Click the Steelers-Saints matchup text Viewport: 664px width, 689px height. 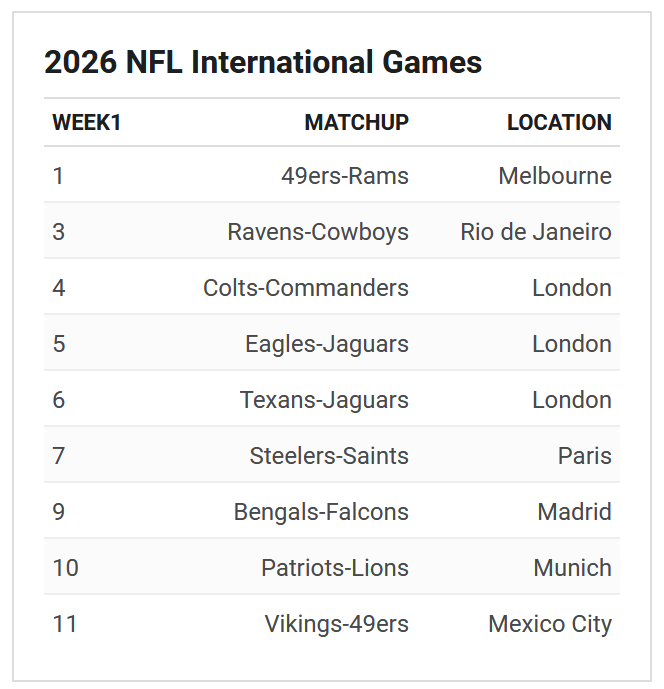click(329, 456)
